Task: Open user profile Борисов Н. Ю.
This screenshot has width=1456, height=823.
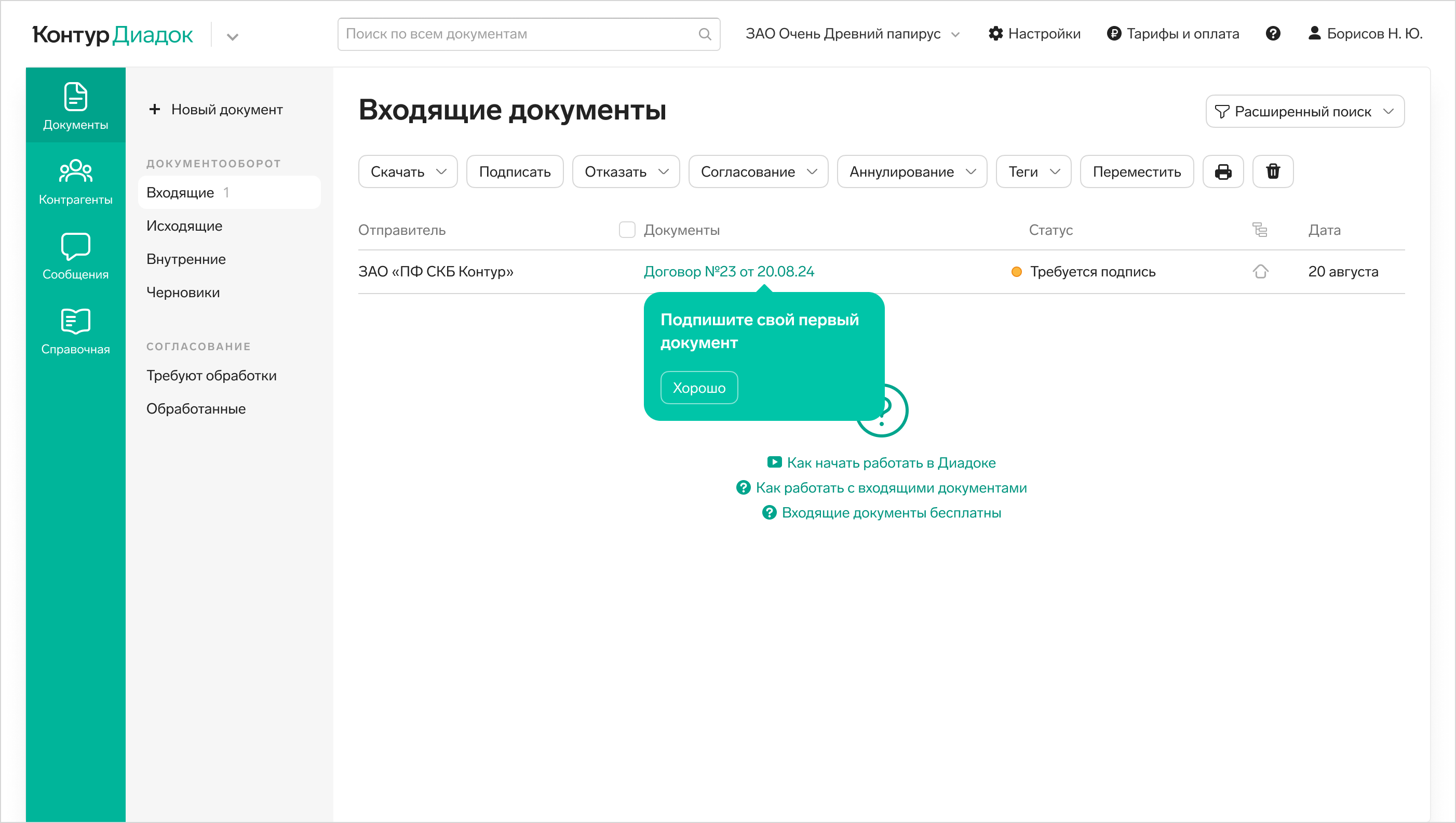Action: (1365, 33)
